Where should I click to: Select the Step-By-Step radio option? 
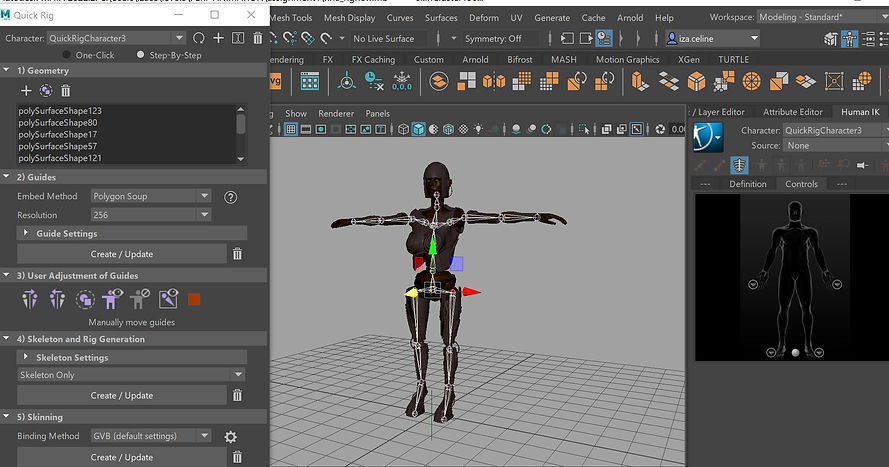[x=141, y=55]
